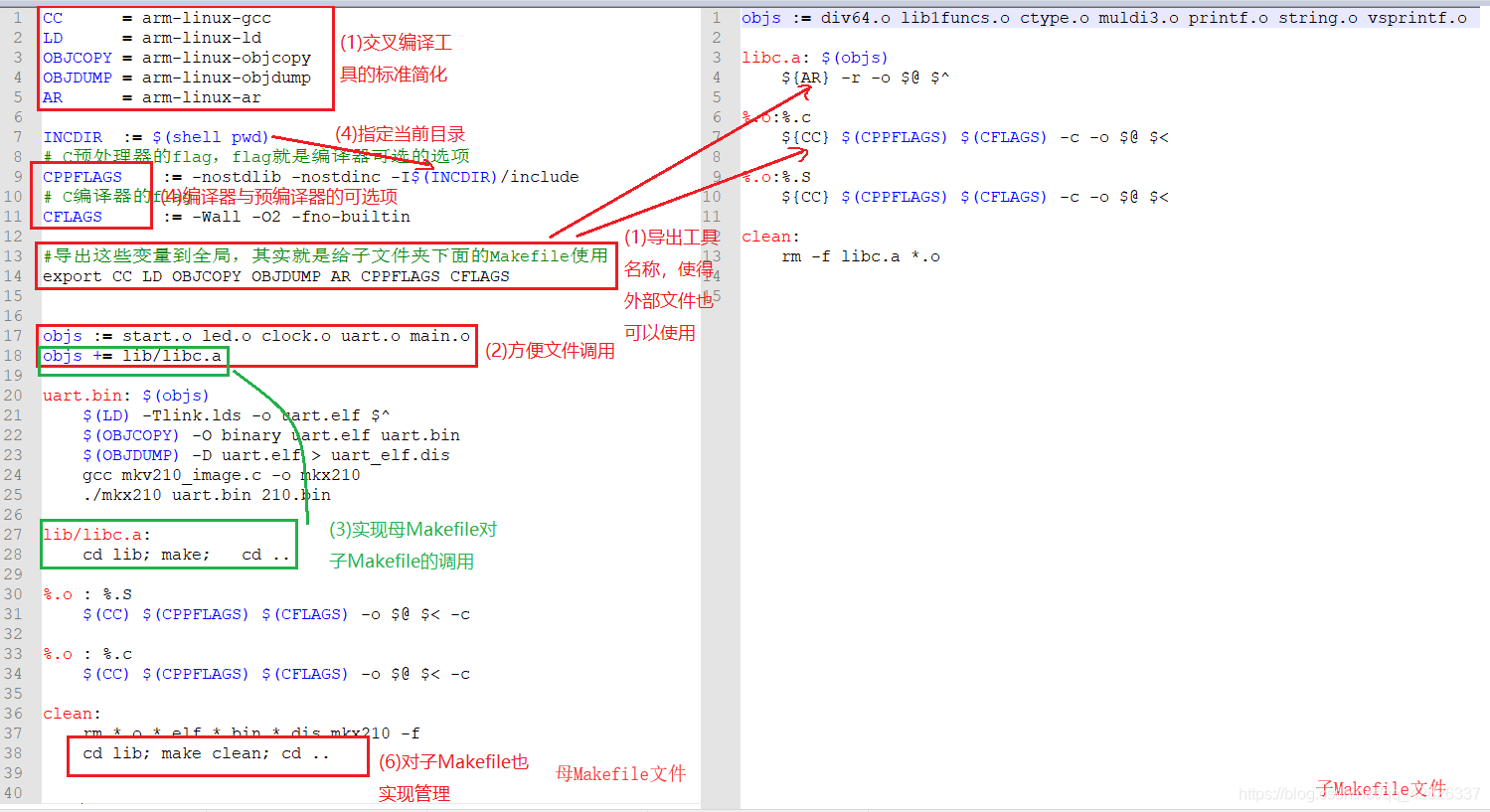Click the line 'LD = arm-linux-ld'

152,38
